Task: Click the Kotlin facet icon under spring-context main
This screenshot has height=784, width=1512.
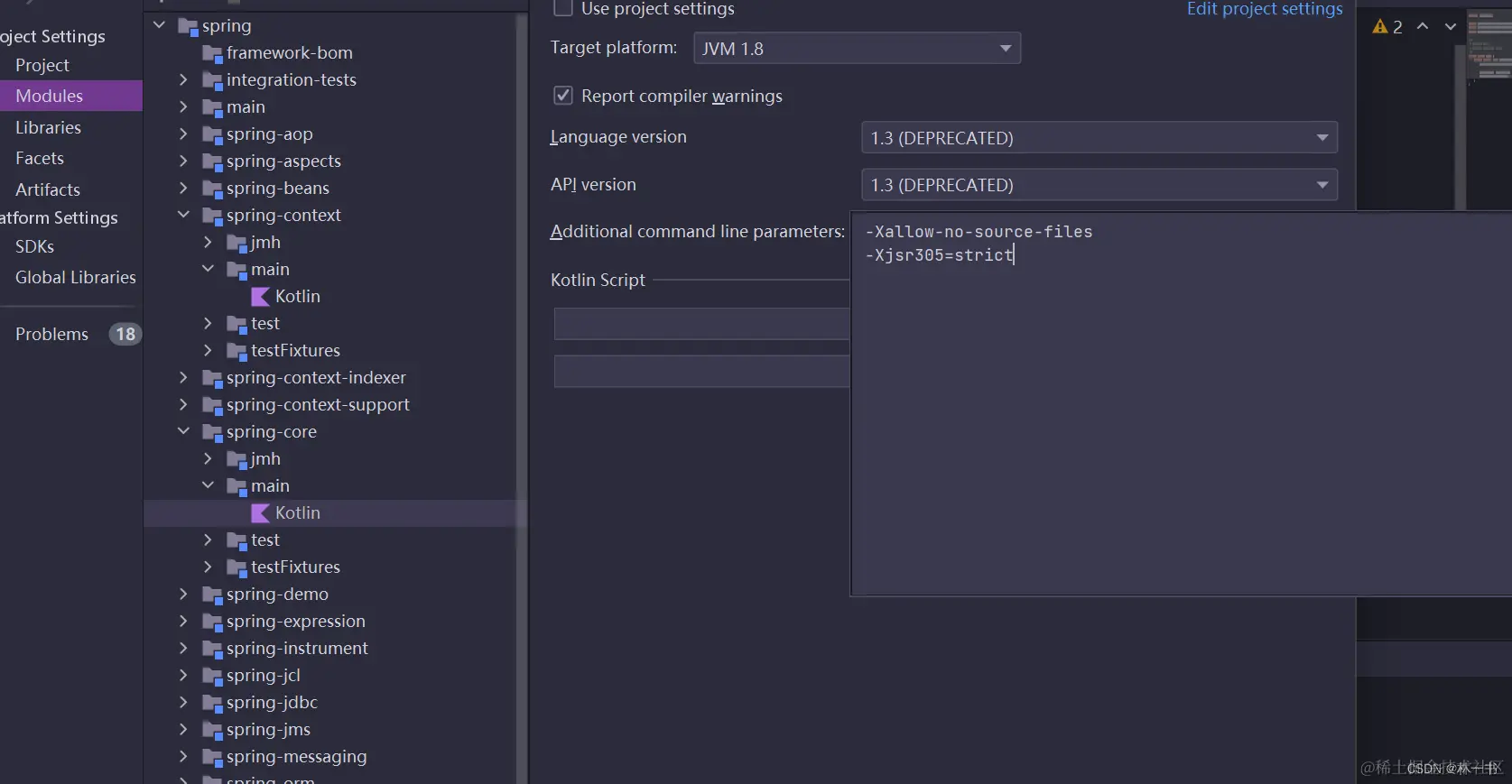Action: click(x=261, y=296)
